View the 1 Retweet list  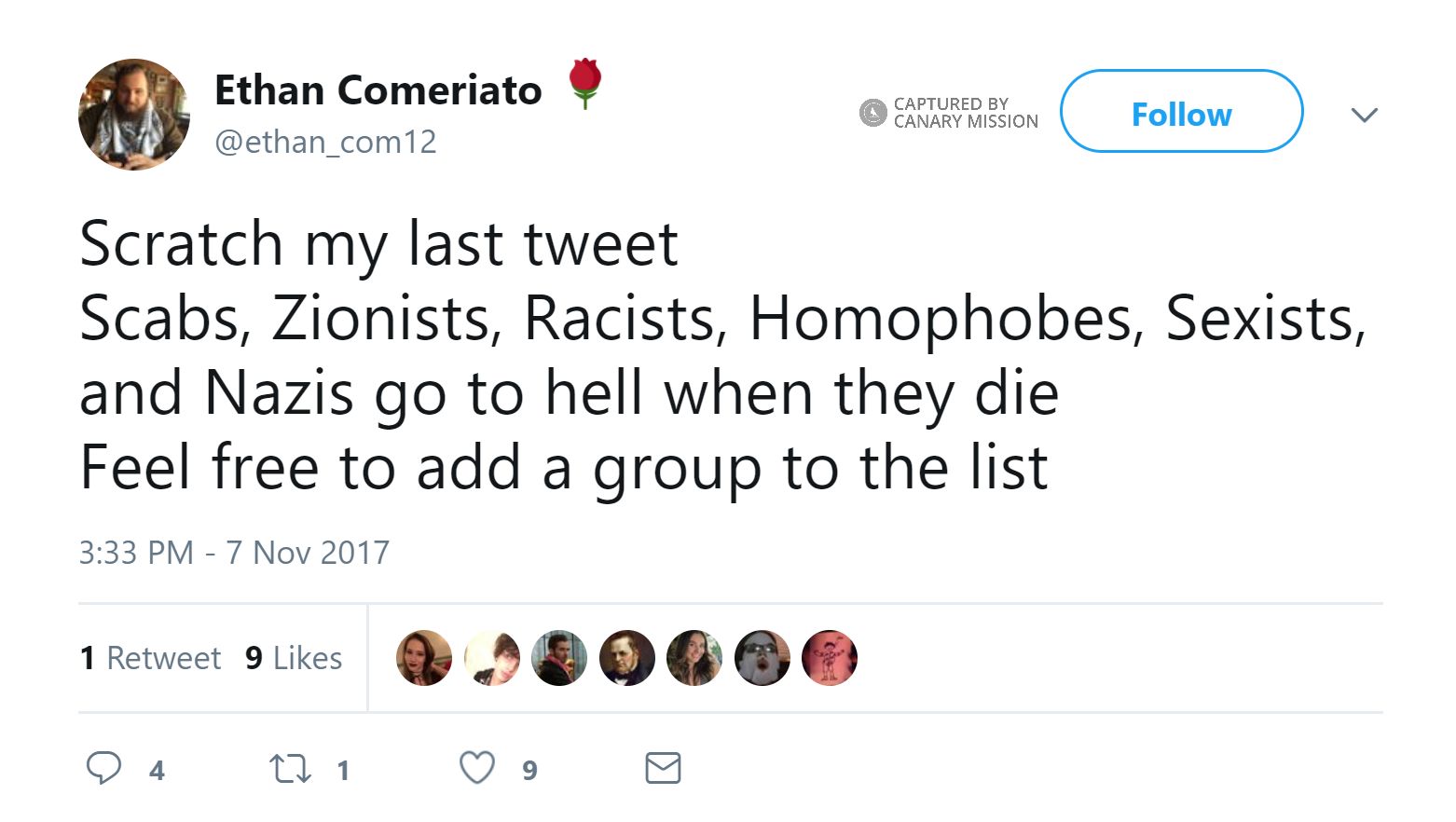coord(151,658)
